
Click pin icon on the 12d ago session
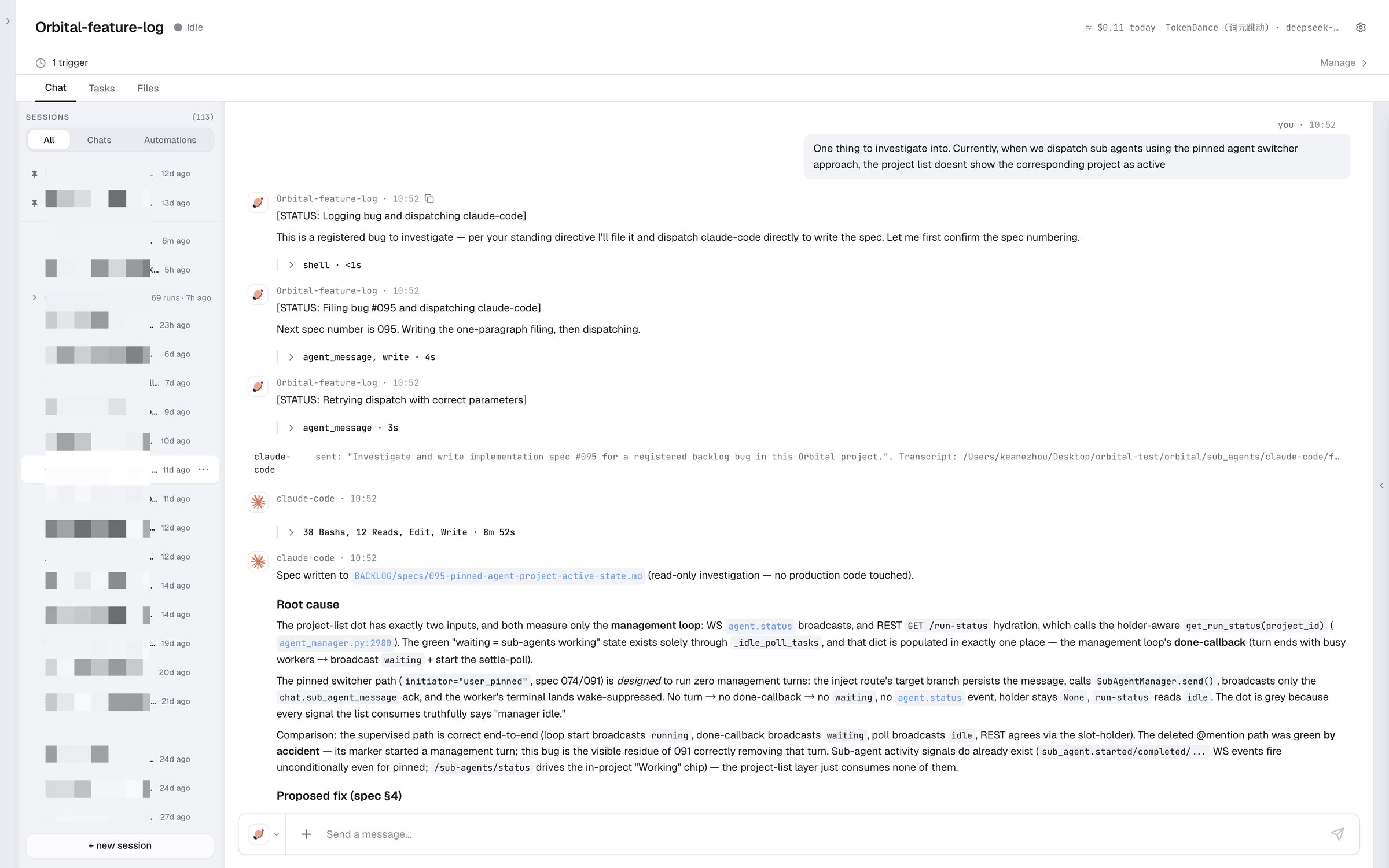coord(35,174)
